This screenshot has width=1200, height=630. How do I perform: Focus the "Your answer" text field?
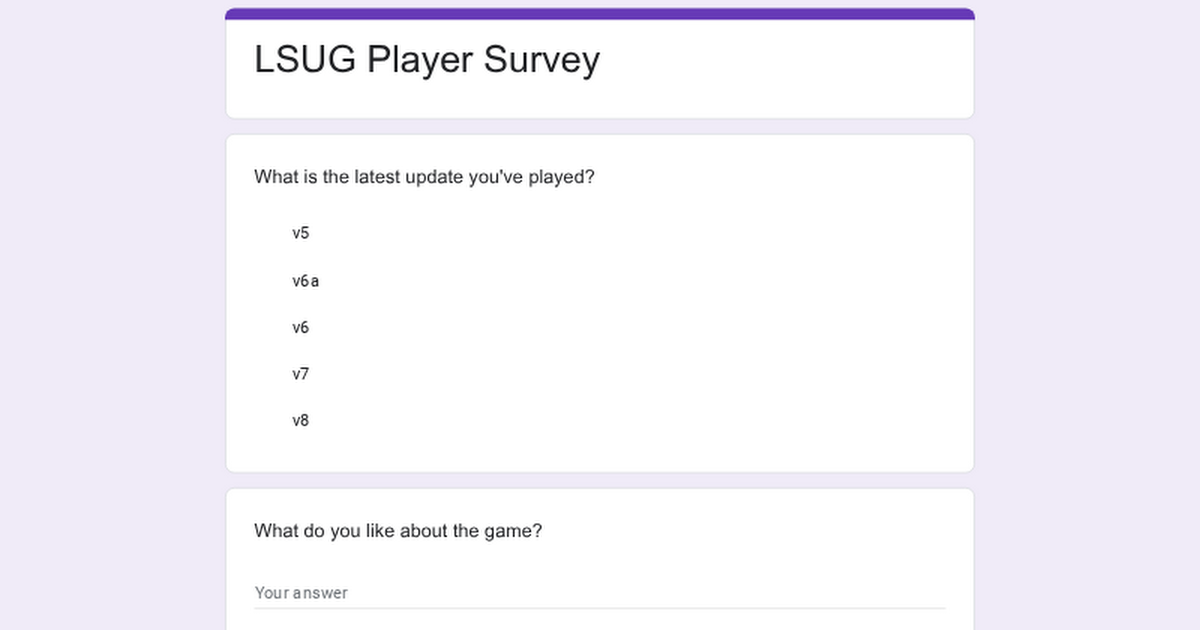[x=600, y=592]
